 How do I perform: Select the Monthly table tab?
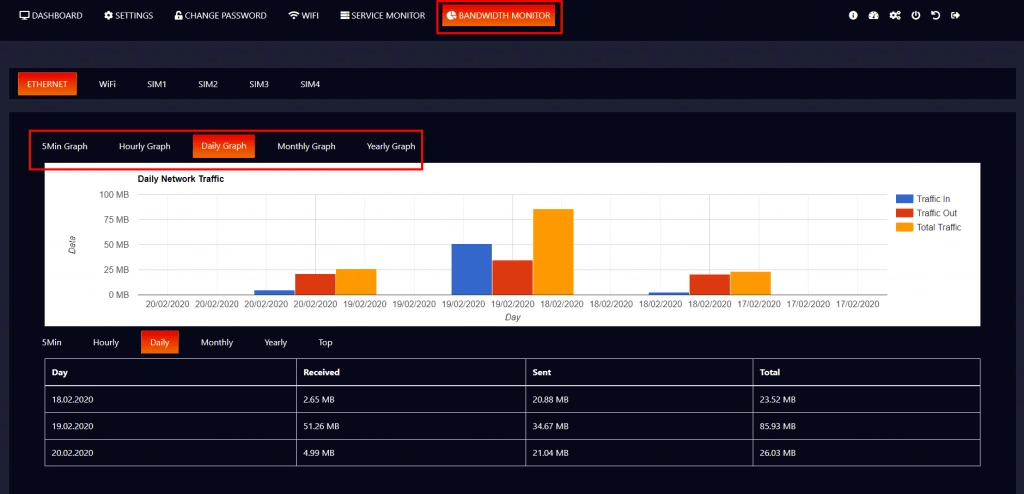217,342
